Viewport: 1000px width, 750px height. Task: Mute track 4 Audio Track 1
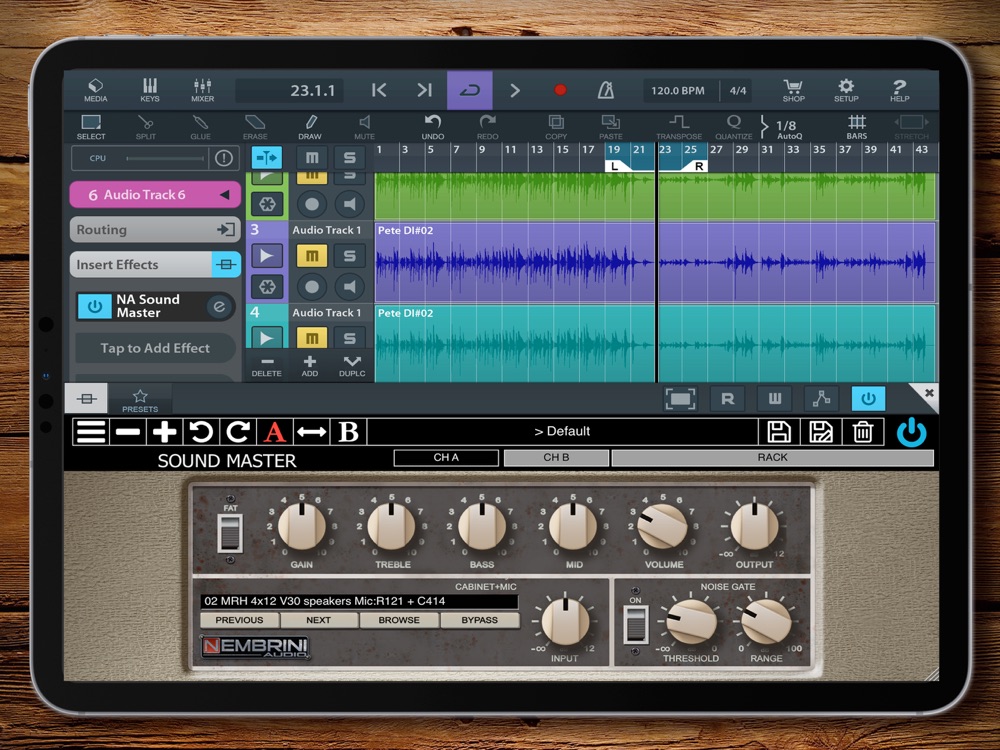[312, 337]
